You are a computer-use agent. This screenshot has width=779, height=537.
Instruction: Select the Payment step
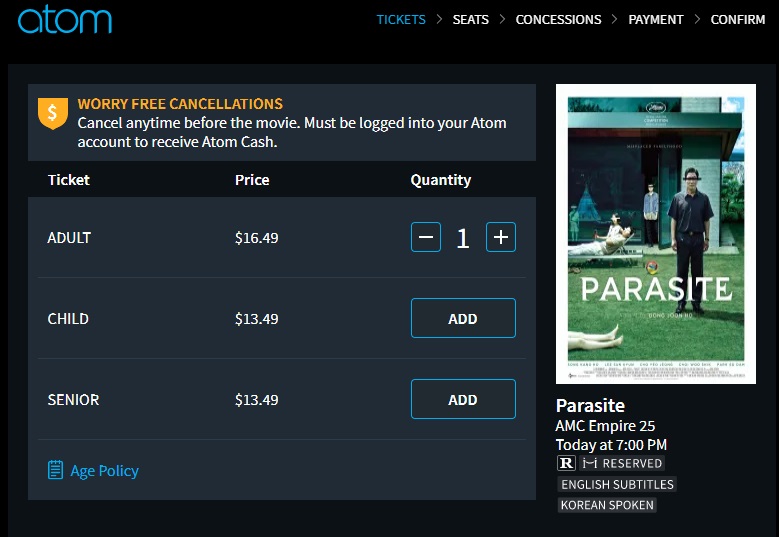[x=656, y=19]
